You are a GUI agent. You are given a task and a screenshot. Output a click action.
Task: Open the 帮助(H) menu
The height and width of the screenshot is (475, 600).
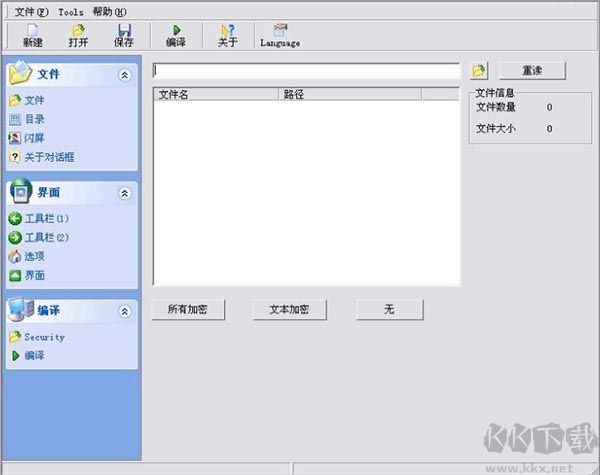pos(109,12)
